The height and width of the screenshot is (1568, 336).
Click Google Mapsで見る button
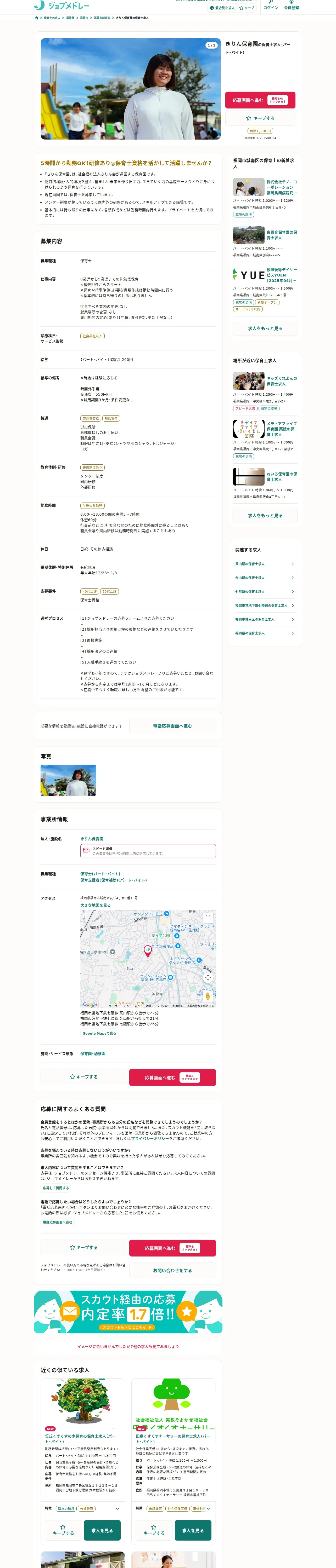click(99, 1033)
